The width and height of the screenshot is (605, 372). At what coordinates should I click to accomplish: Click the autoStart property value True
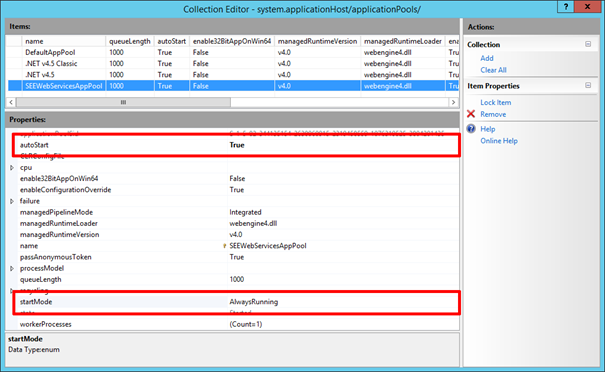tap(237, 145)
